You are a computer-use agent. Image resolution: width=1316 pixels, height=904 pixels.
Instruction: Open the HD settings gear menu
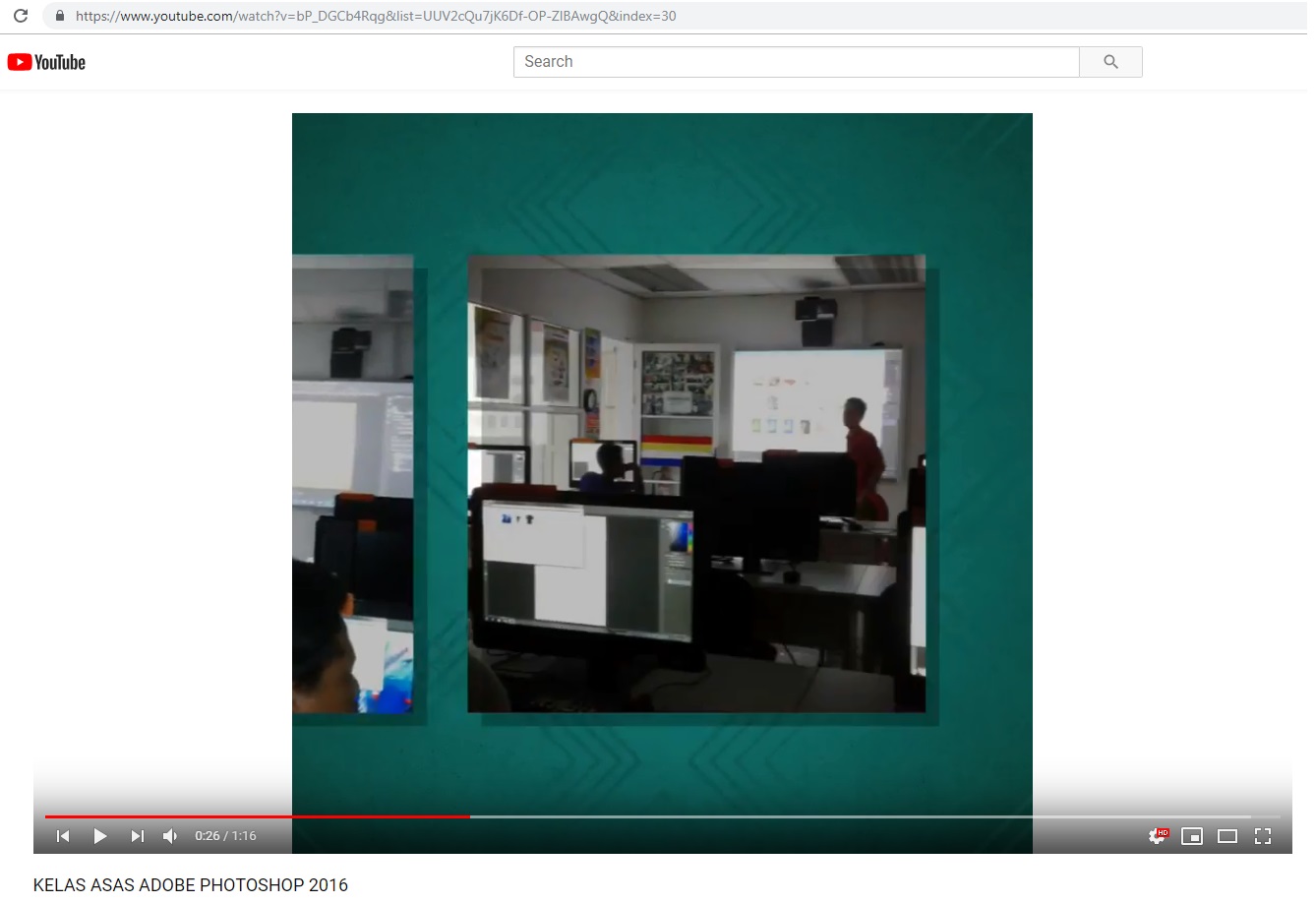click(1158, 836)
